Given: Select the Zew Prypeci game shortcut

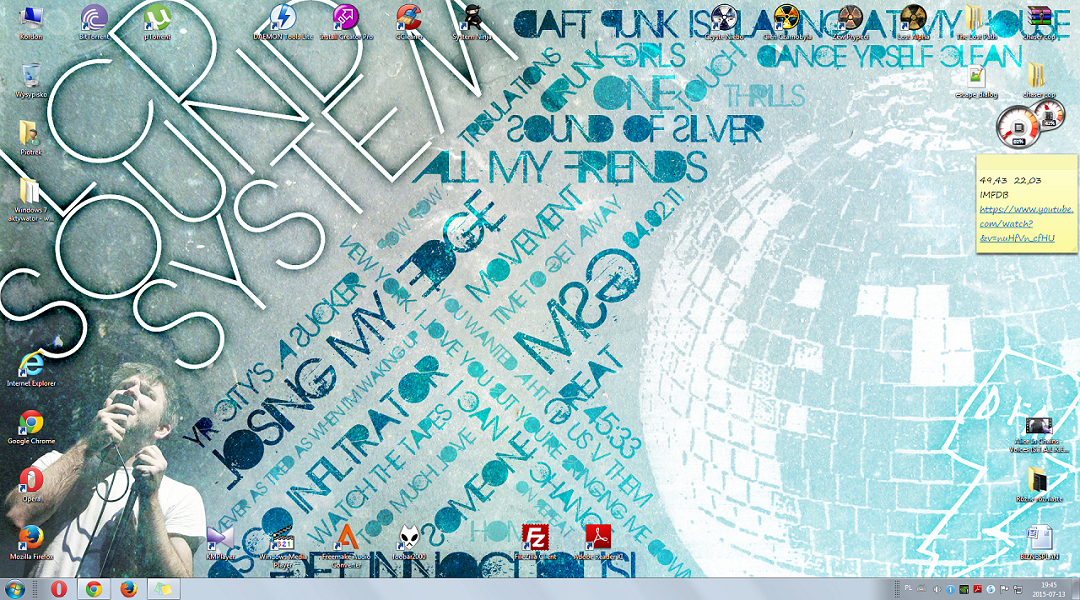Looking at the screenshot, I should point(850,21).
